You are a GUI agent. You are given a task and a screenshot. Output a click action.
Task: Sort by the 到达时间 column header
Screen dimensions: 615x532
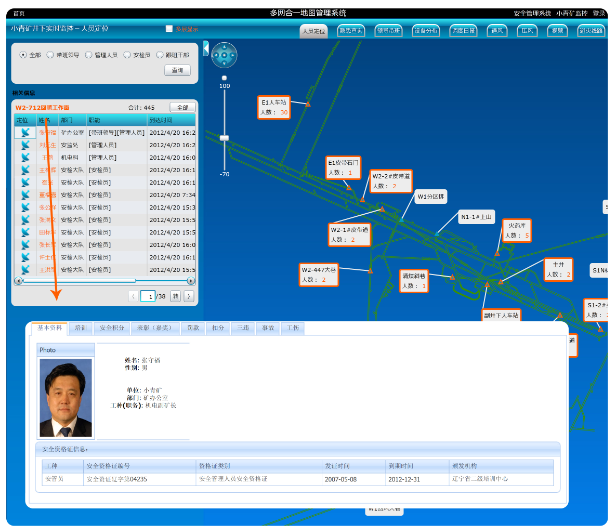(x=171, y=120)
